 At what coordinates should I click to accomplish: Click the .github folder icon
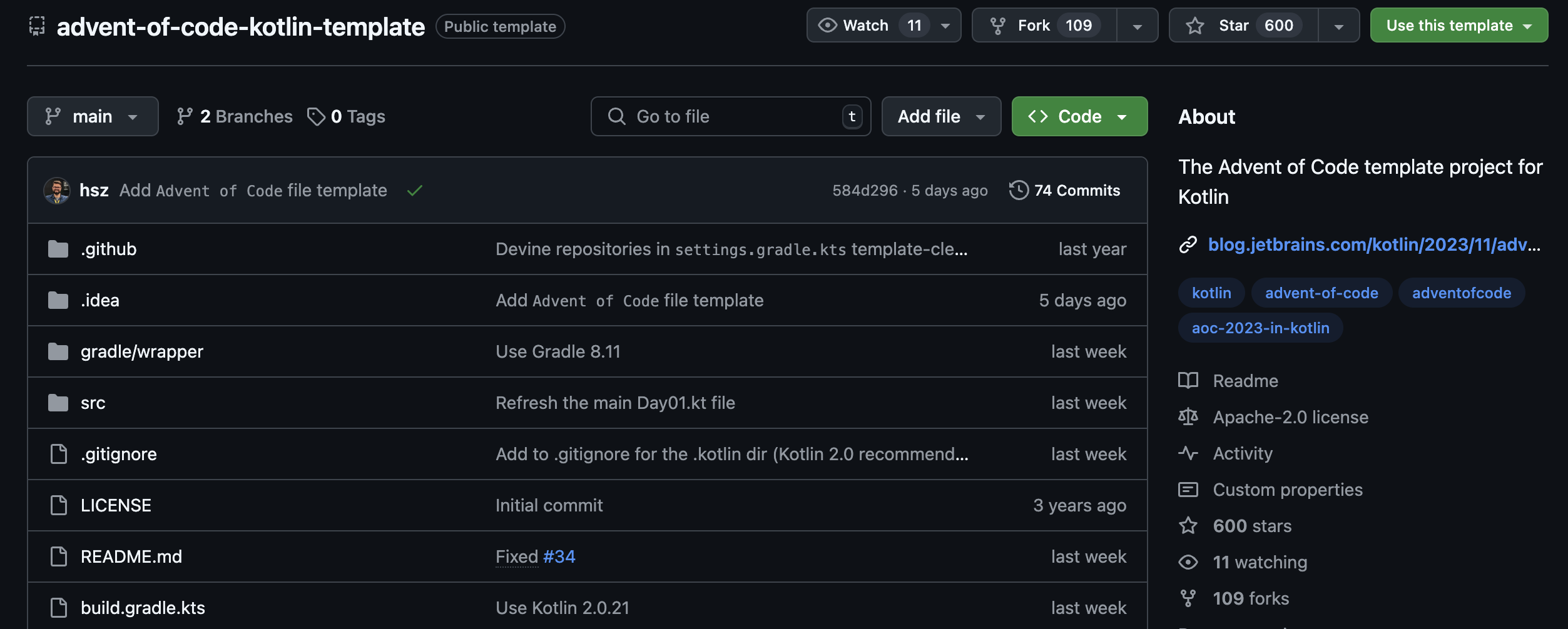58,249
